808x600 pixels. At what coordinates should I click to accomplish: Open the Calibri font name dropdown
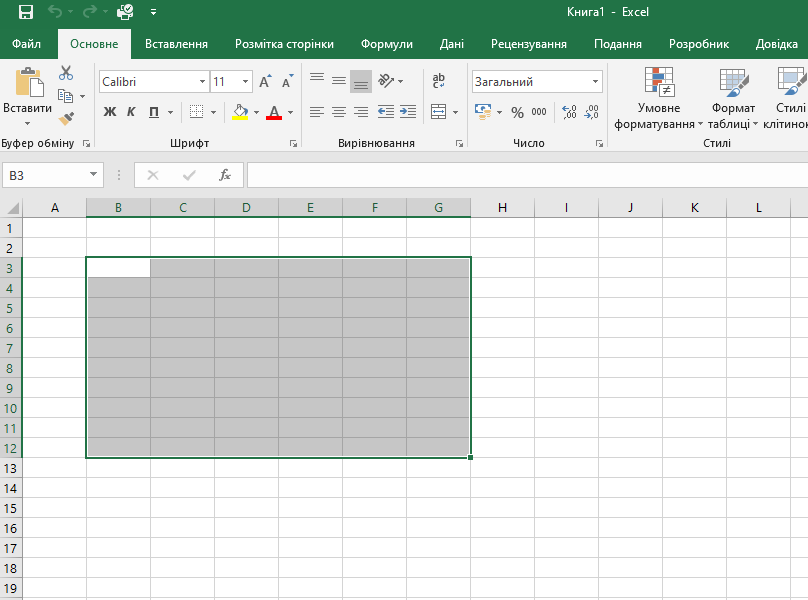tap(203, 82)
